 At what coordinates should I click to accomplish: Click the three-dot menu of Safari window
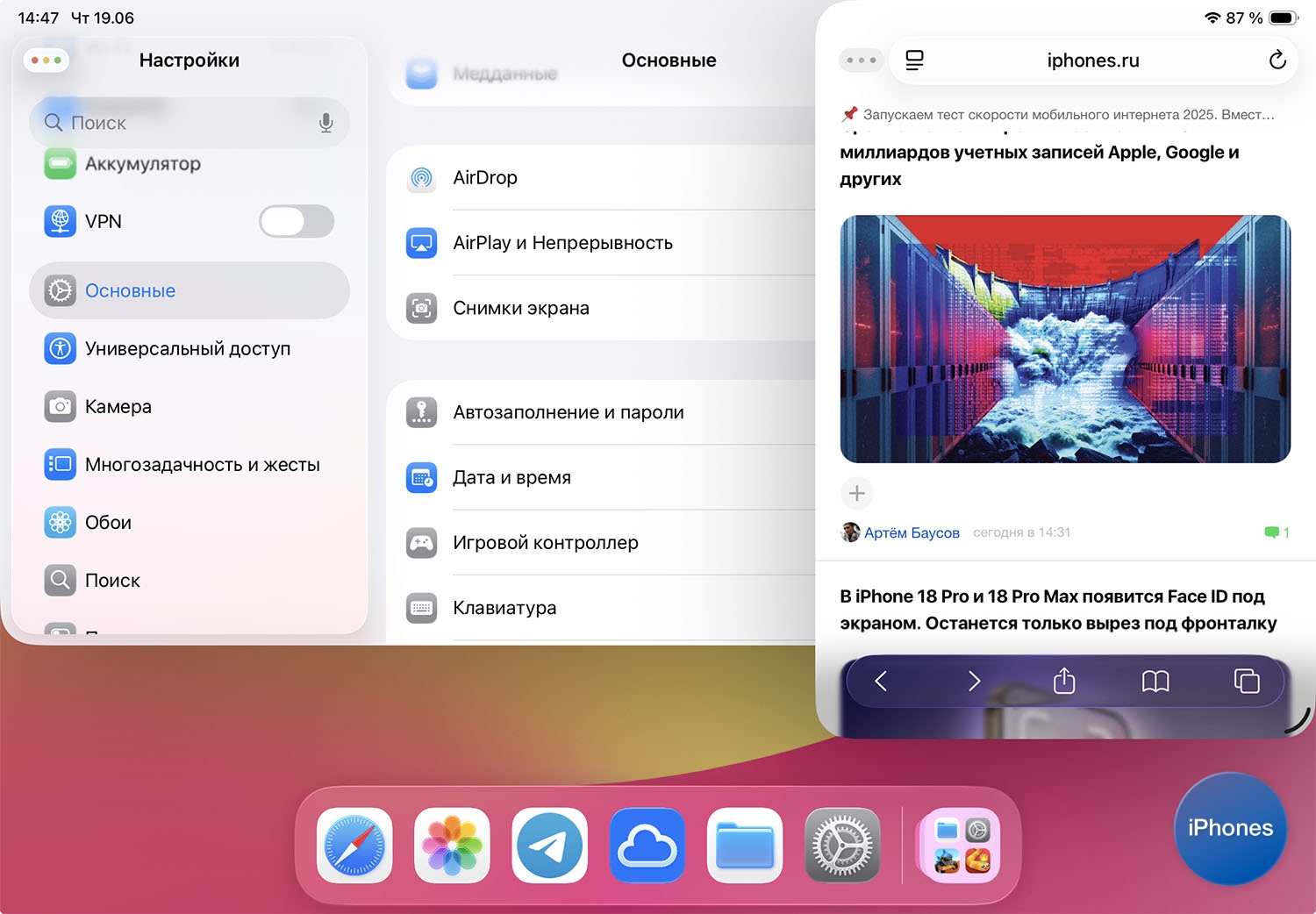(861, 60)
